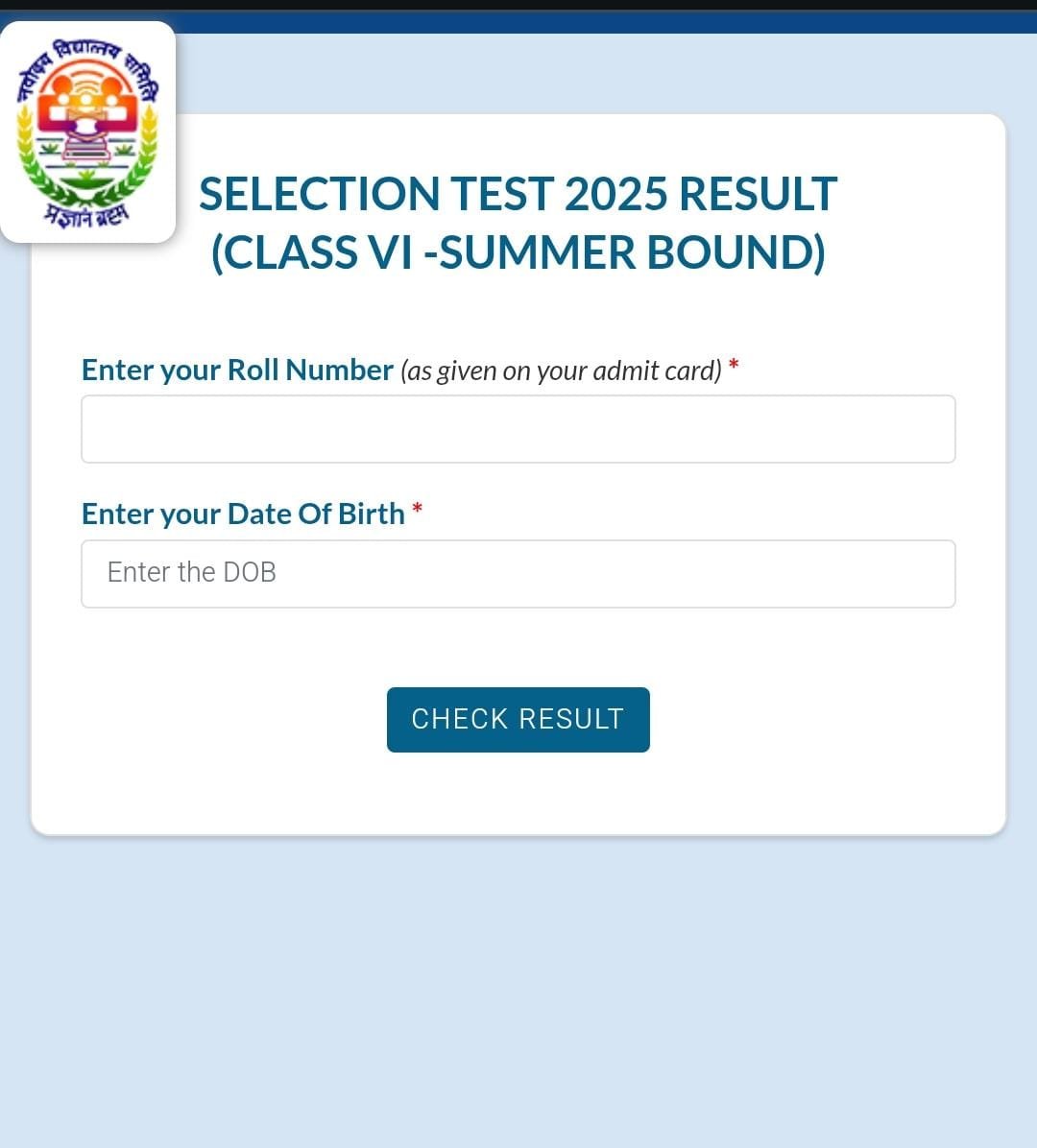Viewport: 1037px width, 1148px height.
Task: Click the "SELECTION TEST 2025 RESULT" heading
Action: coord(518,194)
